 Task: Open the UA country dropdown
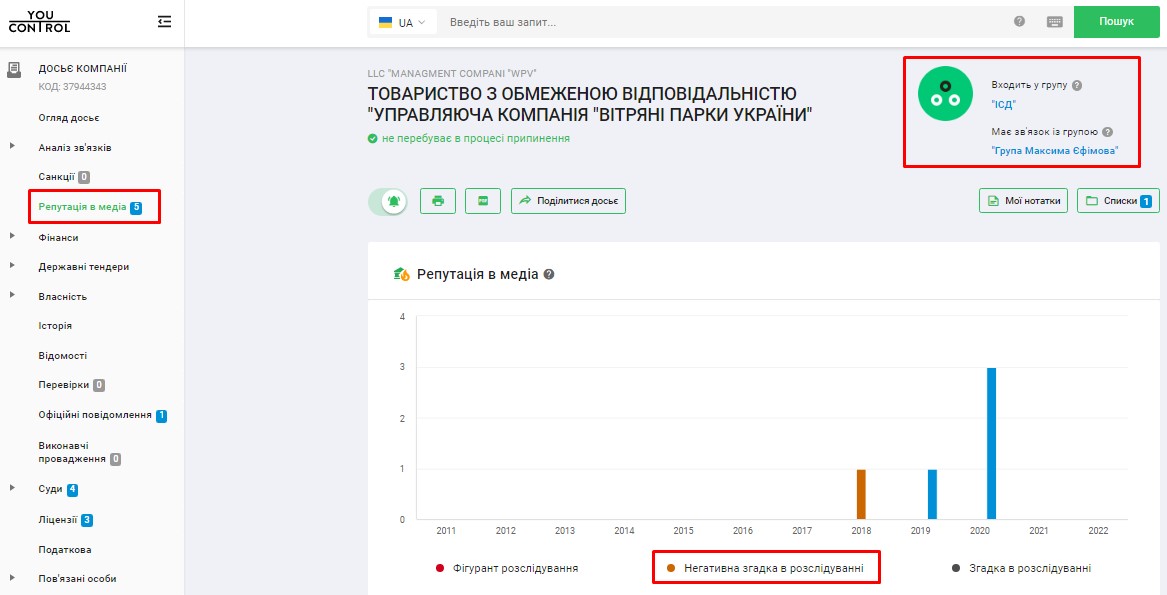coord(403,22)
